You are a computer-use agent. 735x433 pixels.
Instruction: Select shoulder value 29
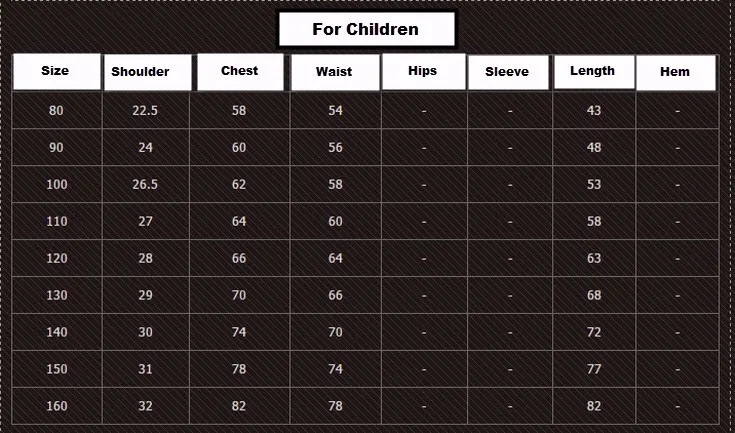tap(145, 295)
